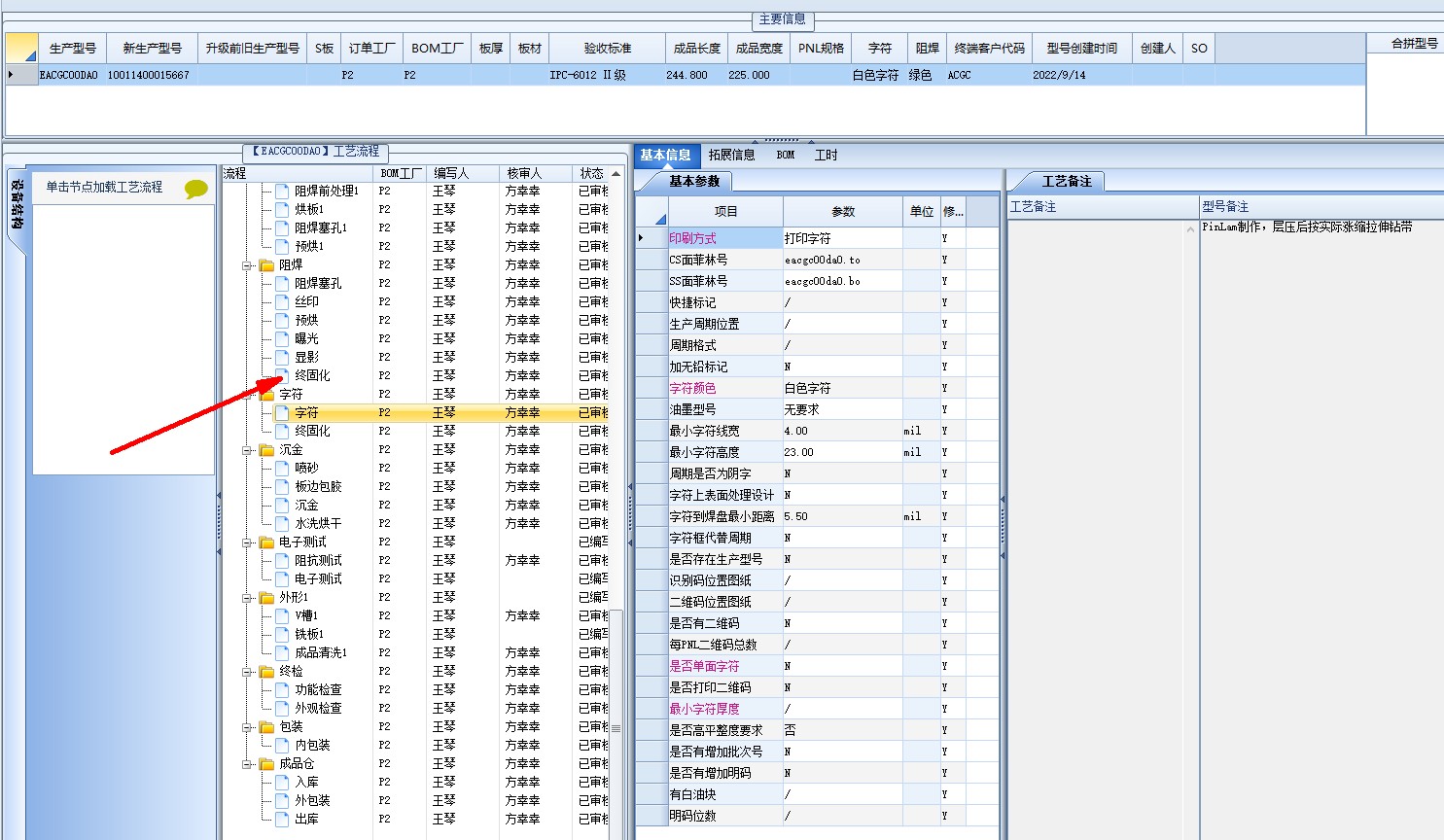Click the document icon beside 喷砂
This screenshot has height=840, width=1444.
click(282, 468)
